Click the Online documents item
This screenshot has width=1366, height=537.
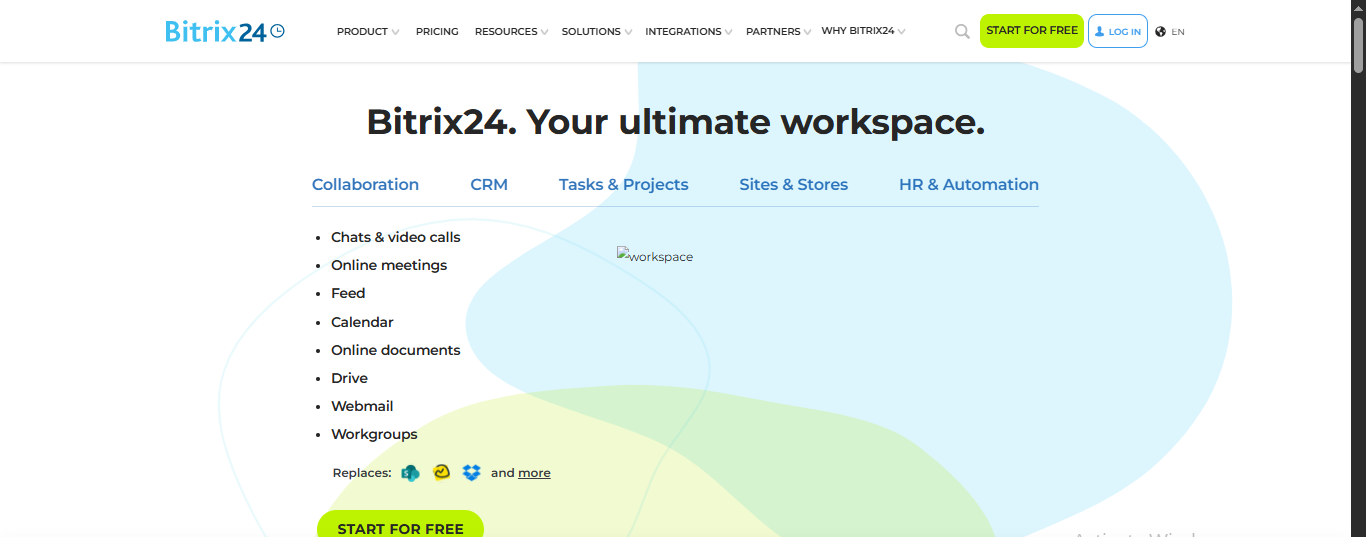point(396,350)
